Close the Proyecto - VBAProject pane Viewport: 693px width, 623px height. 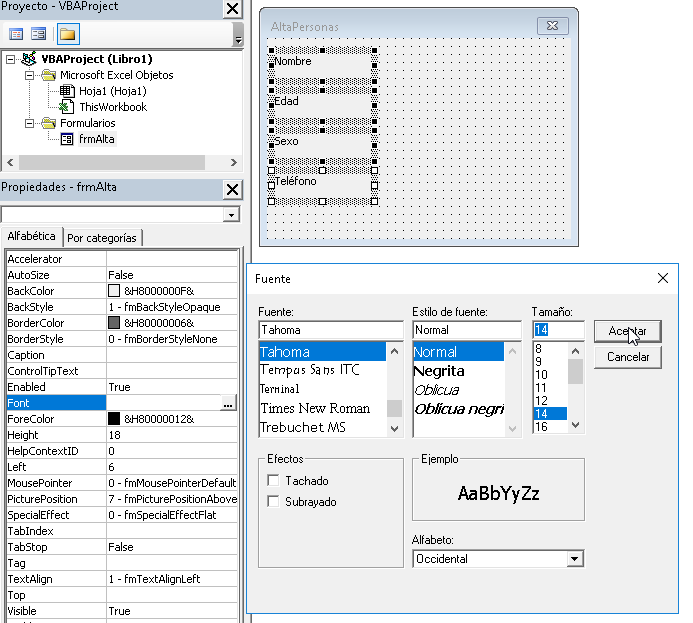[x=232, y=9]
